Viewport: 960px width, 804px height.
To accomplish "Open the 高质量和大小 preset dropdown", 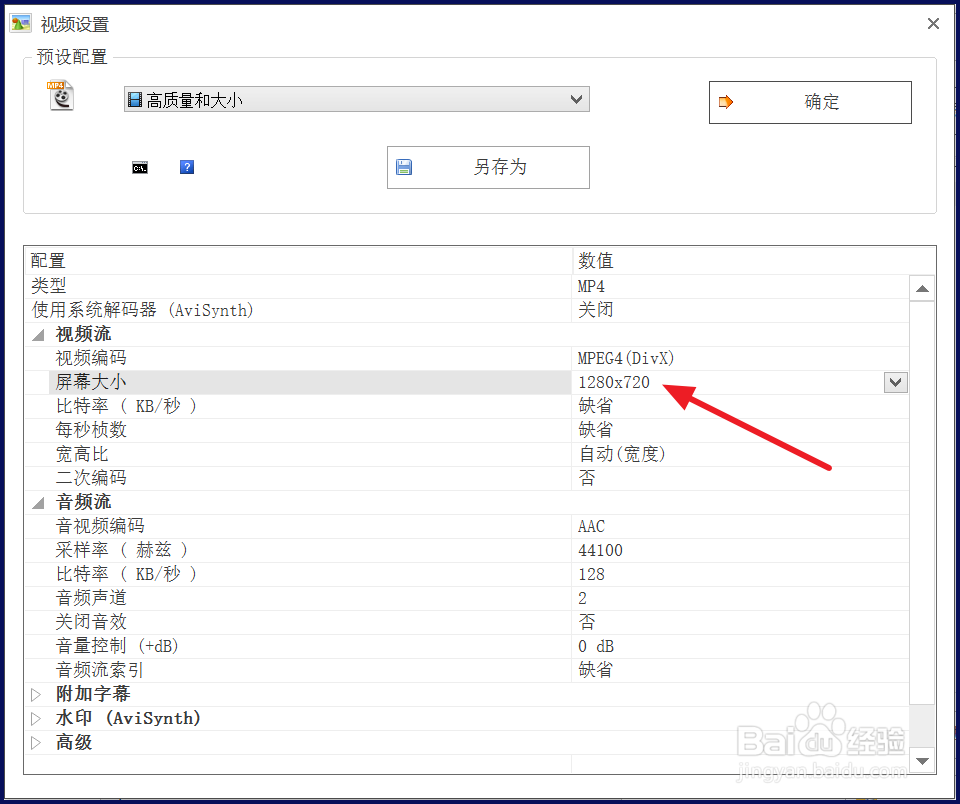I will [x=576, y=99].
